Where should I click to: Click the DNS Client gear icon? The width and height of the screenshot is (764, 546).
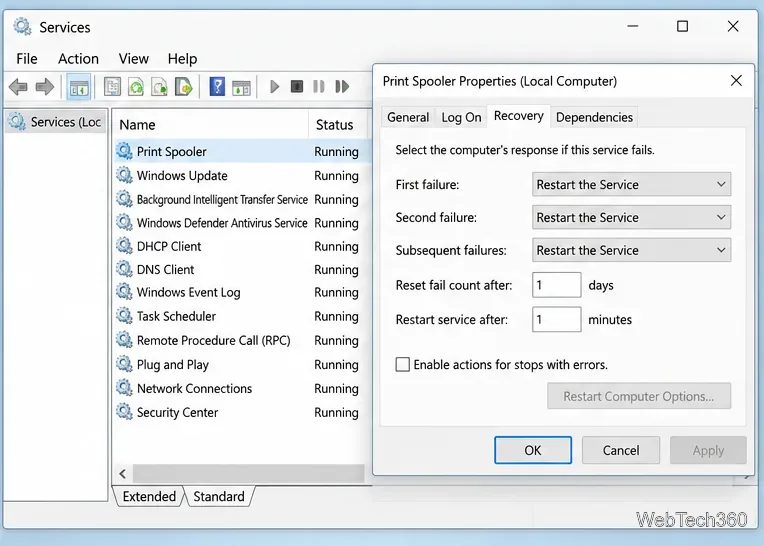pyautogui.click(x=124, y=269)
